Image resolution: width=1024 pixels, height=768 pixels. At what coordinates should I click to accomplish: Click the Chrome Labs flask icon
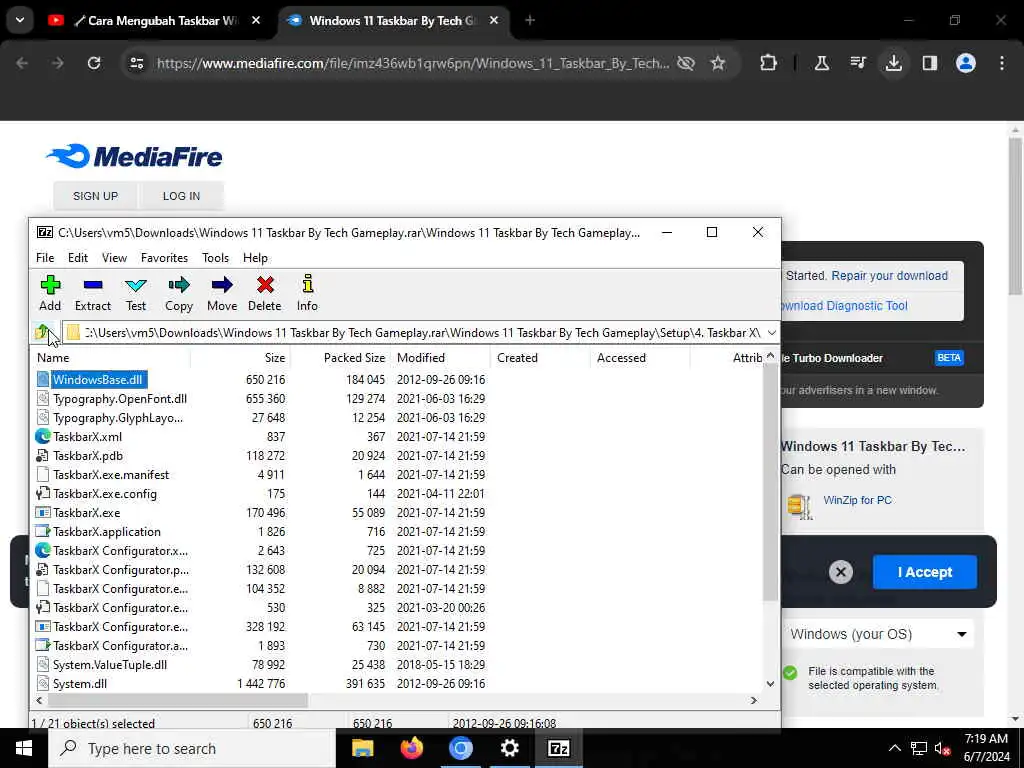click(x=822, y=63)
